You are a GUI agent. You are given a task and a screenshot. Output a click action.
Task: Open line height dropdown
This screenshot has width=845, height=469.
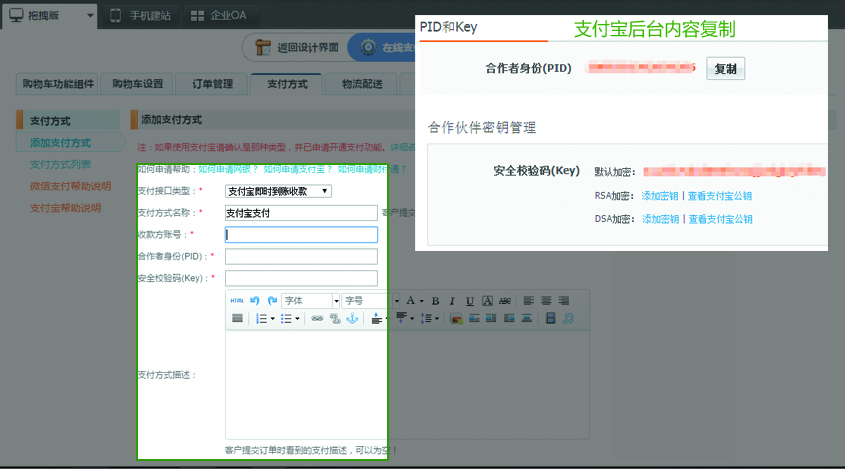pos(437,319)
